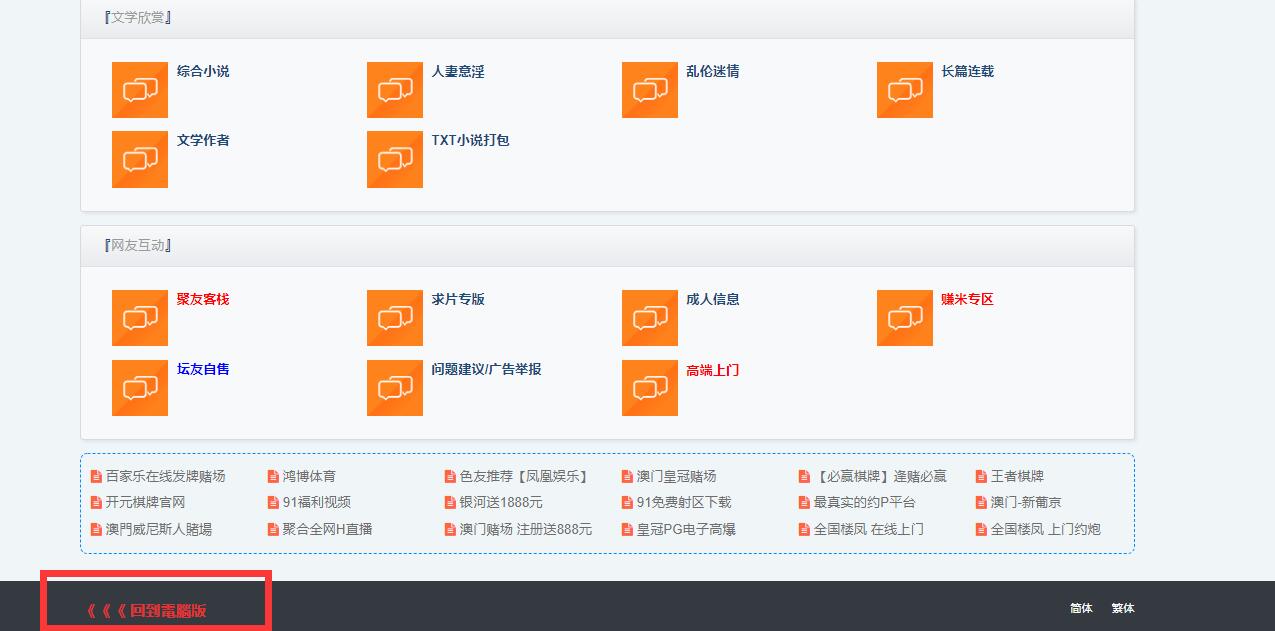This screenshot has height=631, width=1275.
Task: Open the 文学作者 board icon
Action: [x=140, y=160]
